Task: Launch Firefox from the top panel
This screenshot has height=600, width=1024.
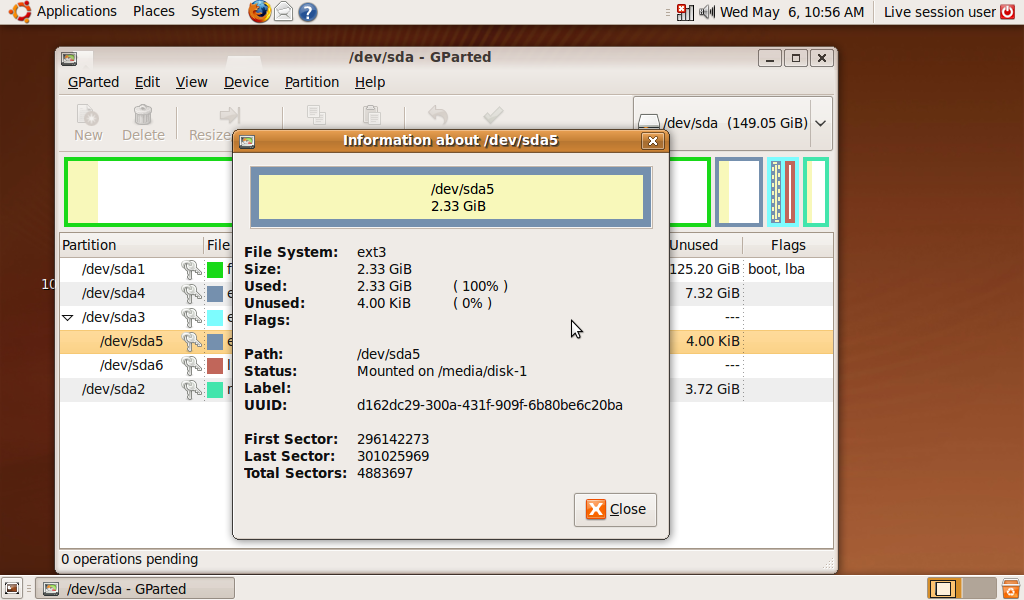Action: 259,12
